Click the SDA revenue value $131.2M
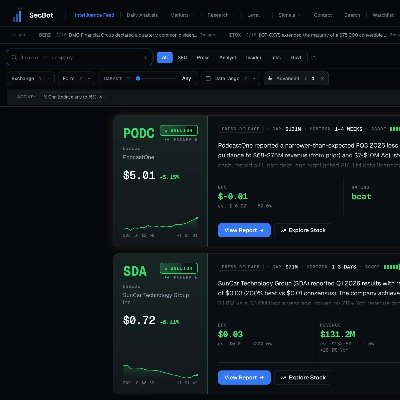Image resolution: width=400 pixels, height=400 pixels. tap(338, 334)
